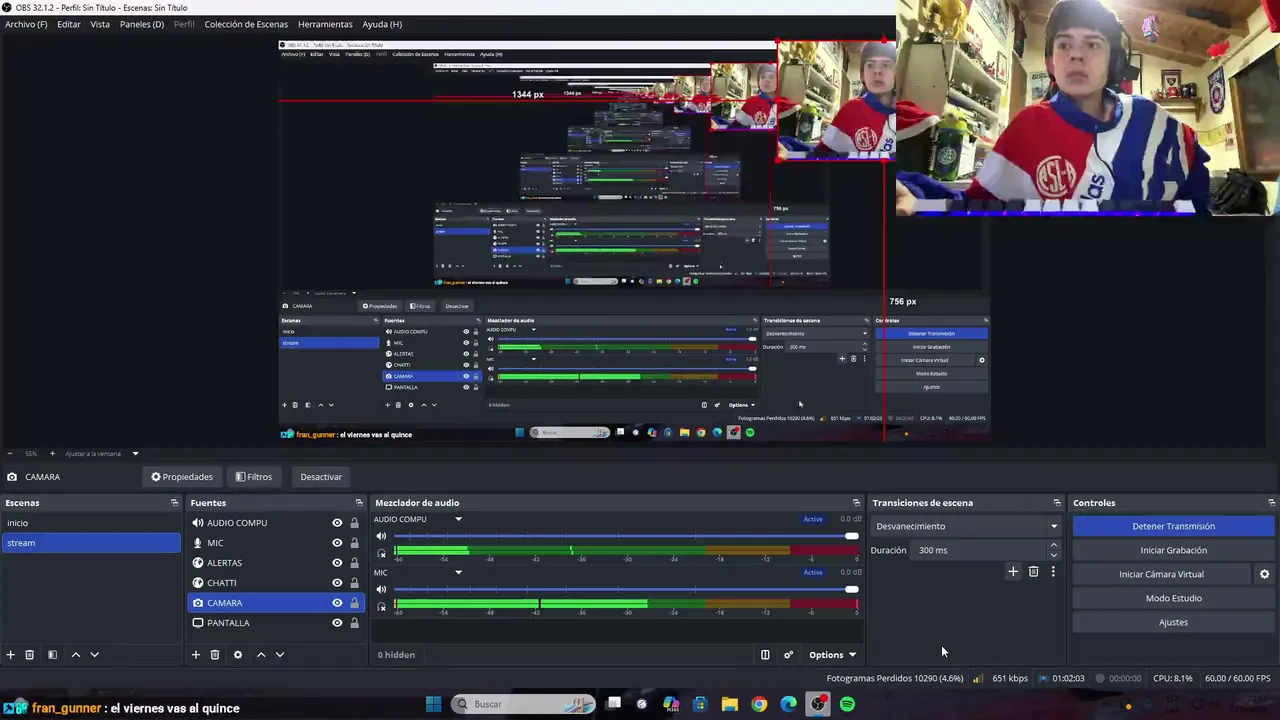The image size is (1280, 720).
Task: Open scene filters icon in Escenas toolbar
Action: pos(52,655)
